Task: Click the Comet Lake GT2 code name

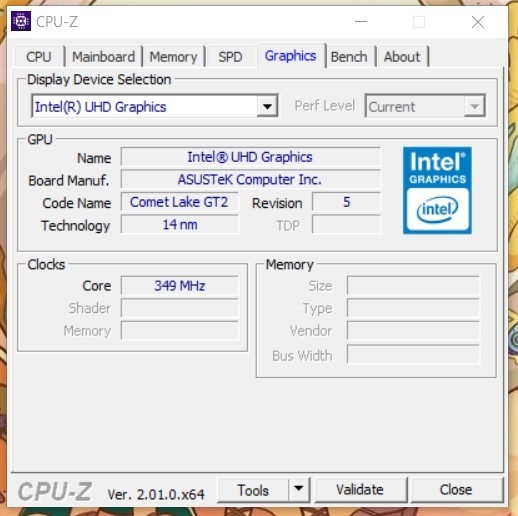Action: (x=180, y=202)
